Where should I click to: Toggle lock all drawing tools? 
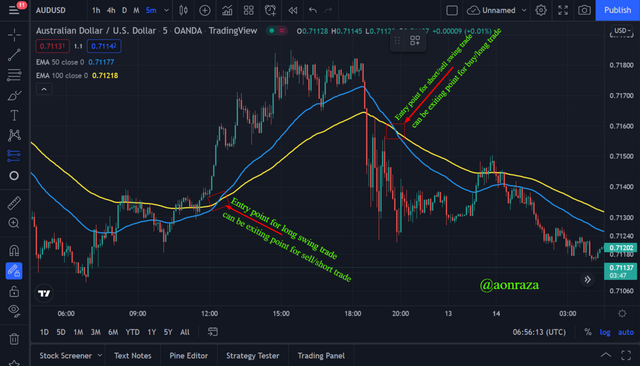pyautogui.click(x=14, y=291)
